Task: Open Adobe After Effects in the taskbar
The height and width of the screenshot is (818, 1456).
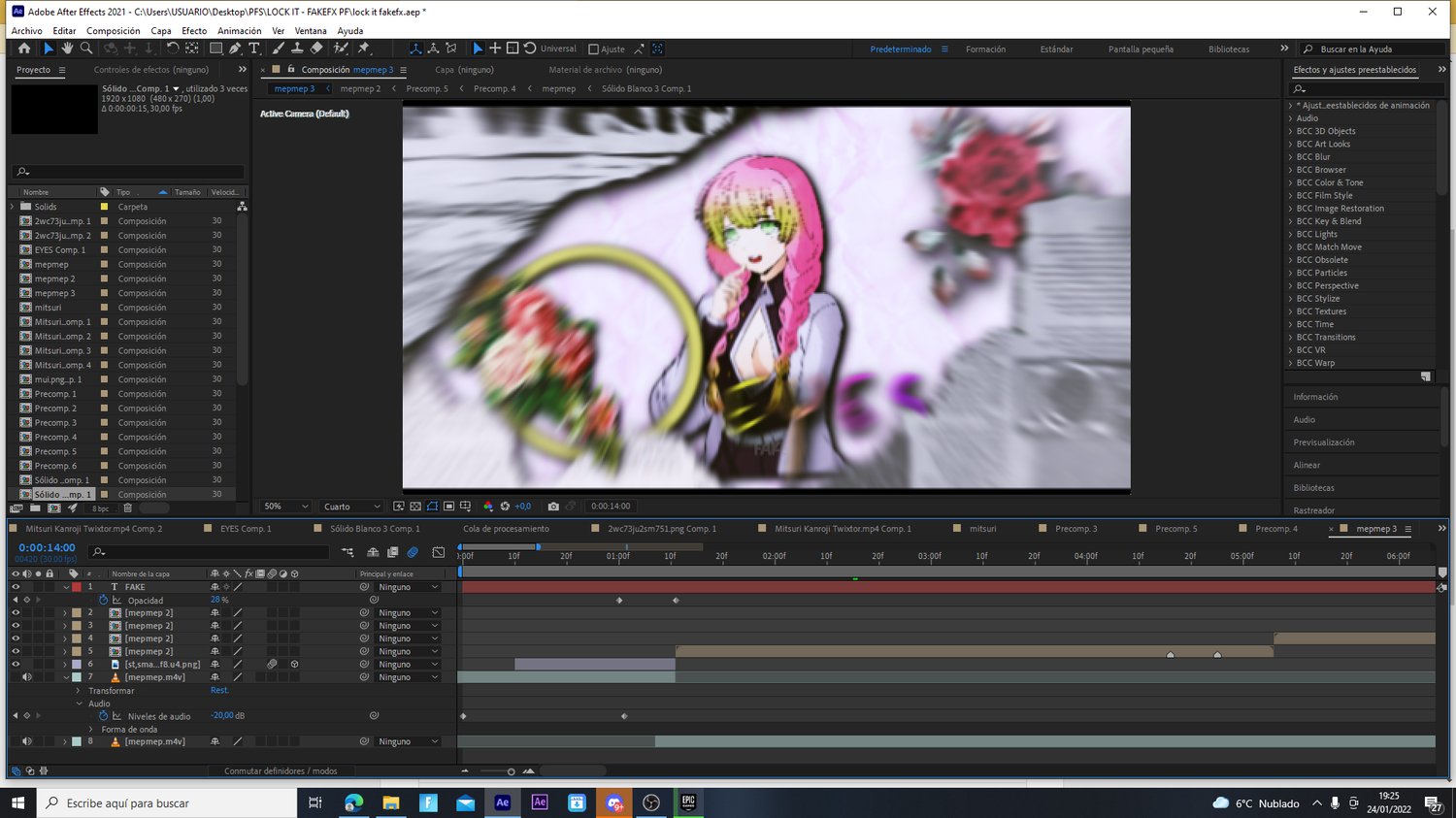Action: tap(502, 802)
